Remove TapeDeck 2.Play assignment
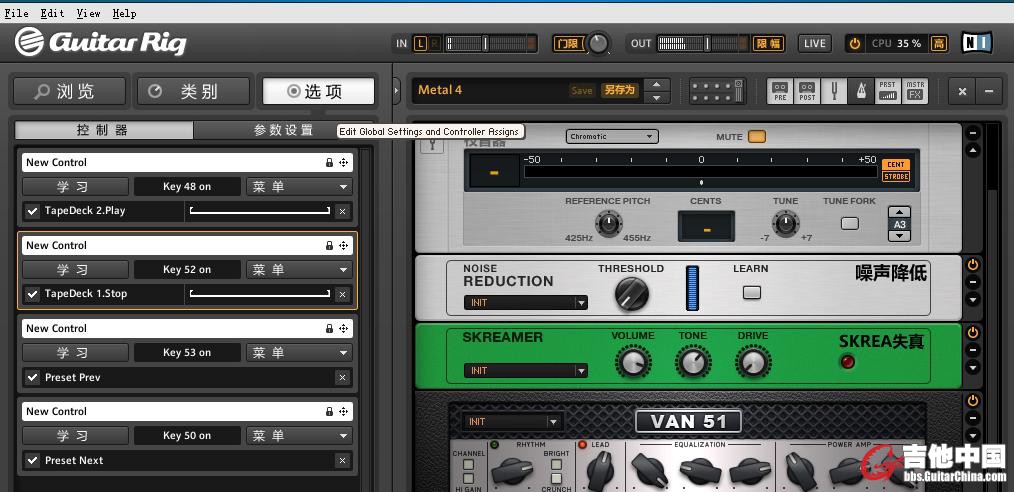Image resolution: width=1014 pixels, height=492 pixels. pos(343,211)
